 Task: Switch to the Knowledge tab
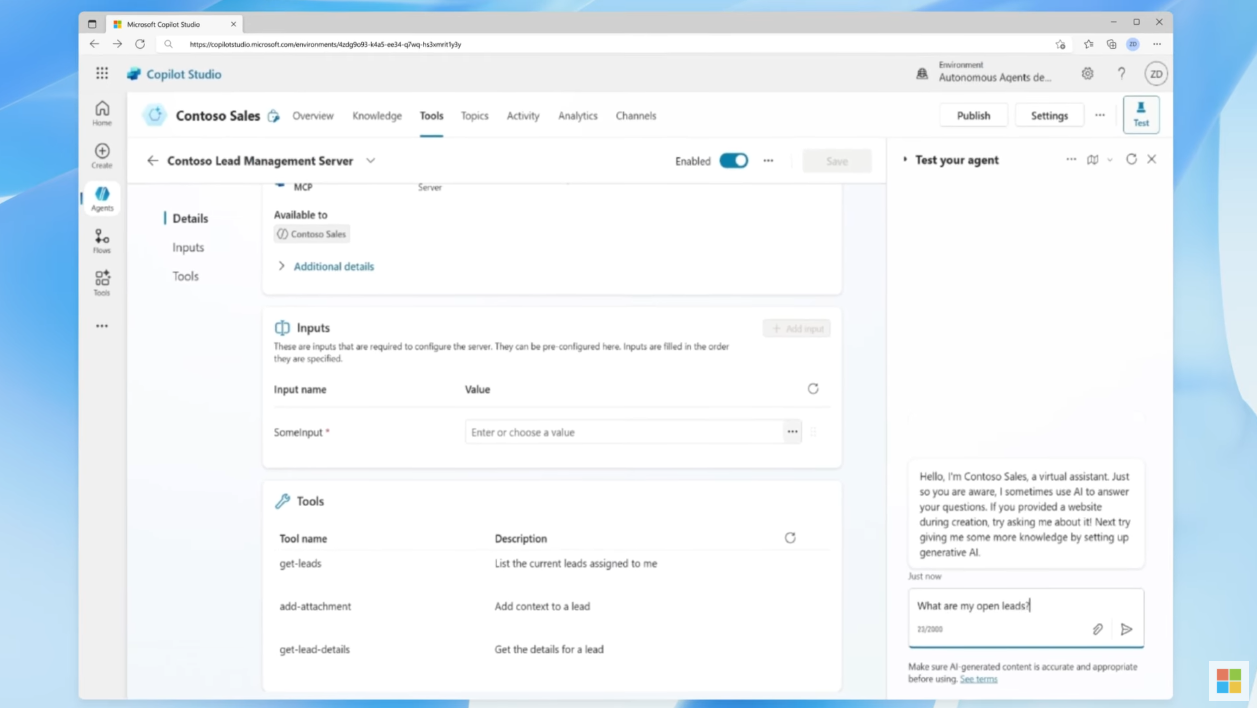pos(377,115)
